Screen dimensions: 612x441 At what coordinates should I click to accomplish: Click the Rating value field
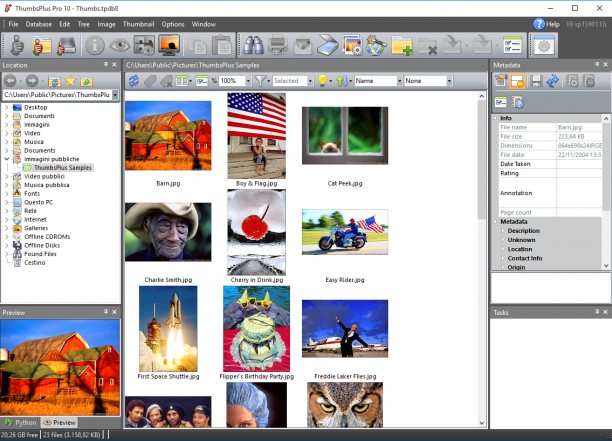coord(579,173)
